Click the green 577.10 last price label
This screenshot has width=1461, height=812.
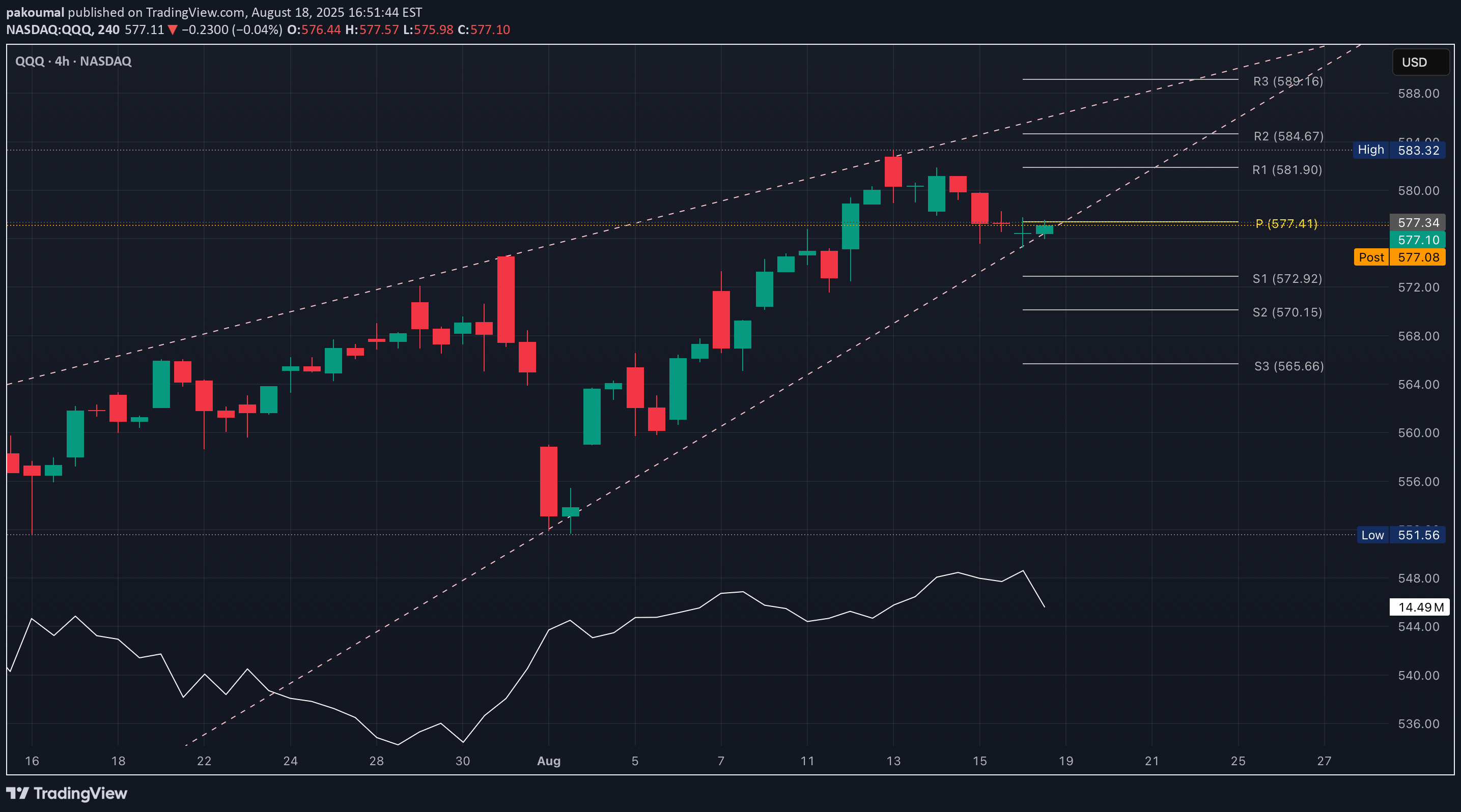pos(1417,240)
